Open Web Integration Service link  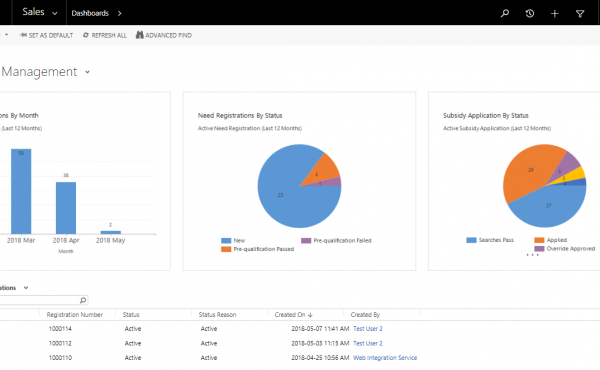pos(385,358)
